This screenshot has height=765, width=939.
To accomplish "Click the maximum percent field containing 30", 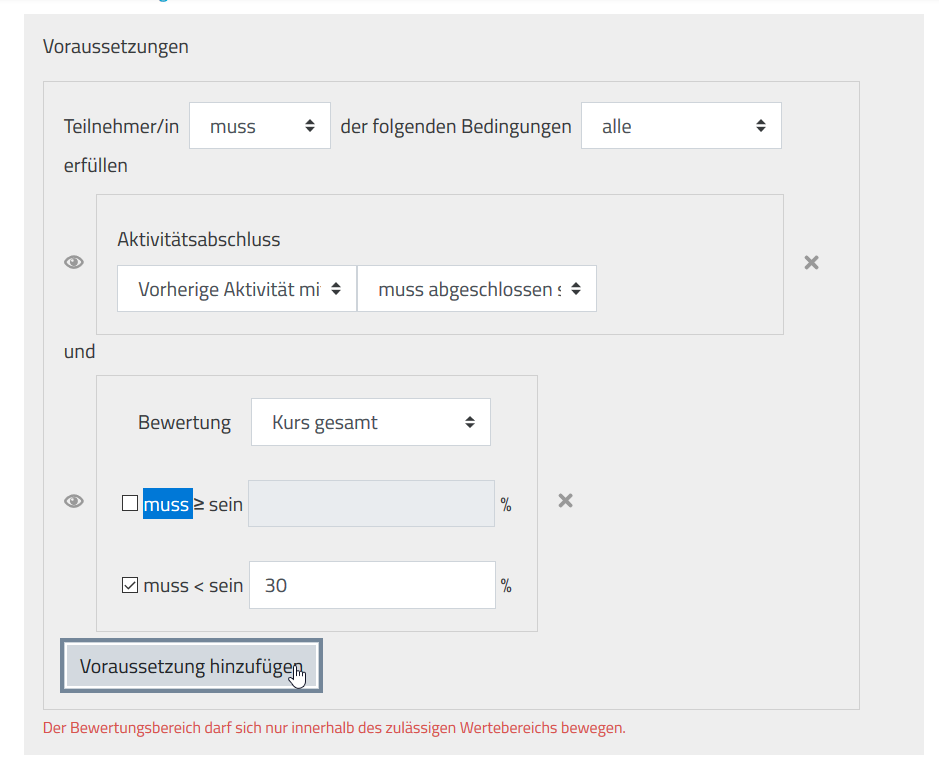I will coord(372,586).
